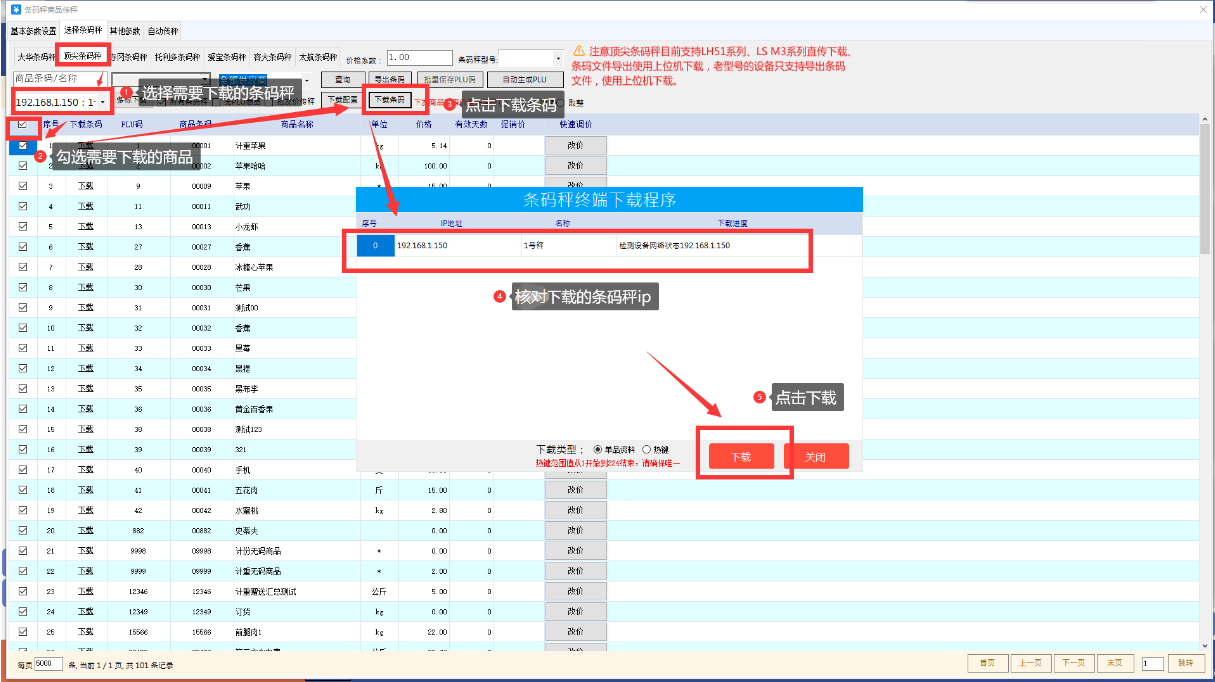
Task: Switch to the 自动传秤 tab
Action: tap(163, 31)
